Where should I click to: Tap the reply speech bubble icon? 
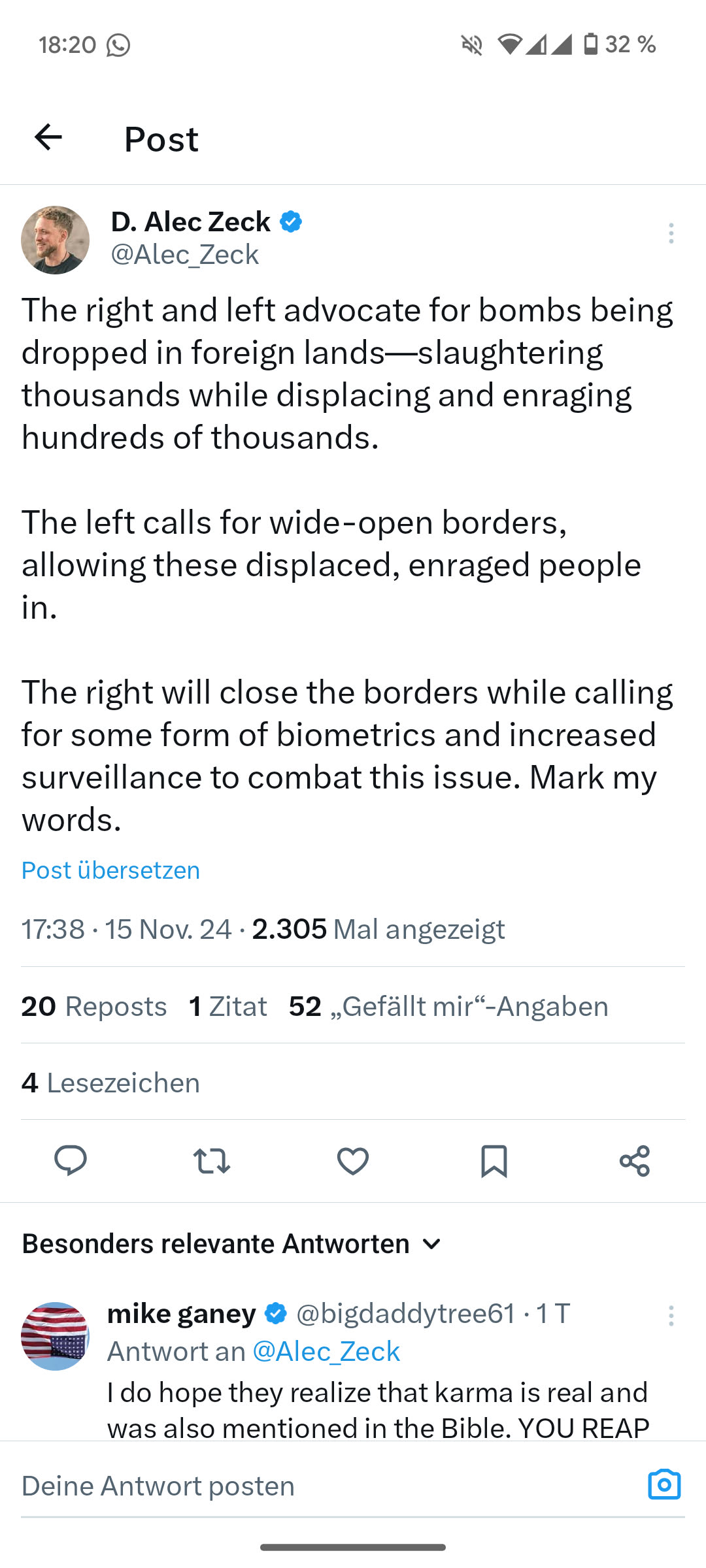71,1161
